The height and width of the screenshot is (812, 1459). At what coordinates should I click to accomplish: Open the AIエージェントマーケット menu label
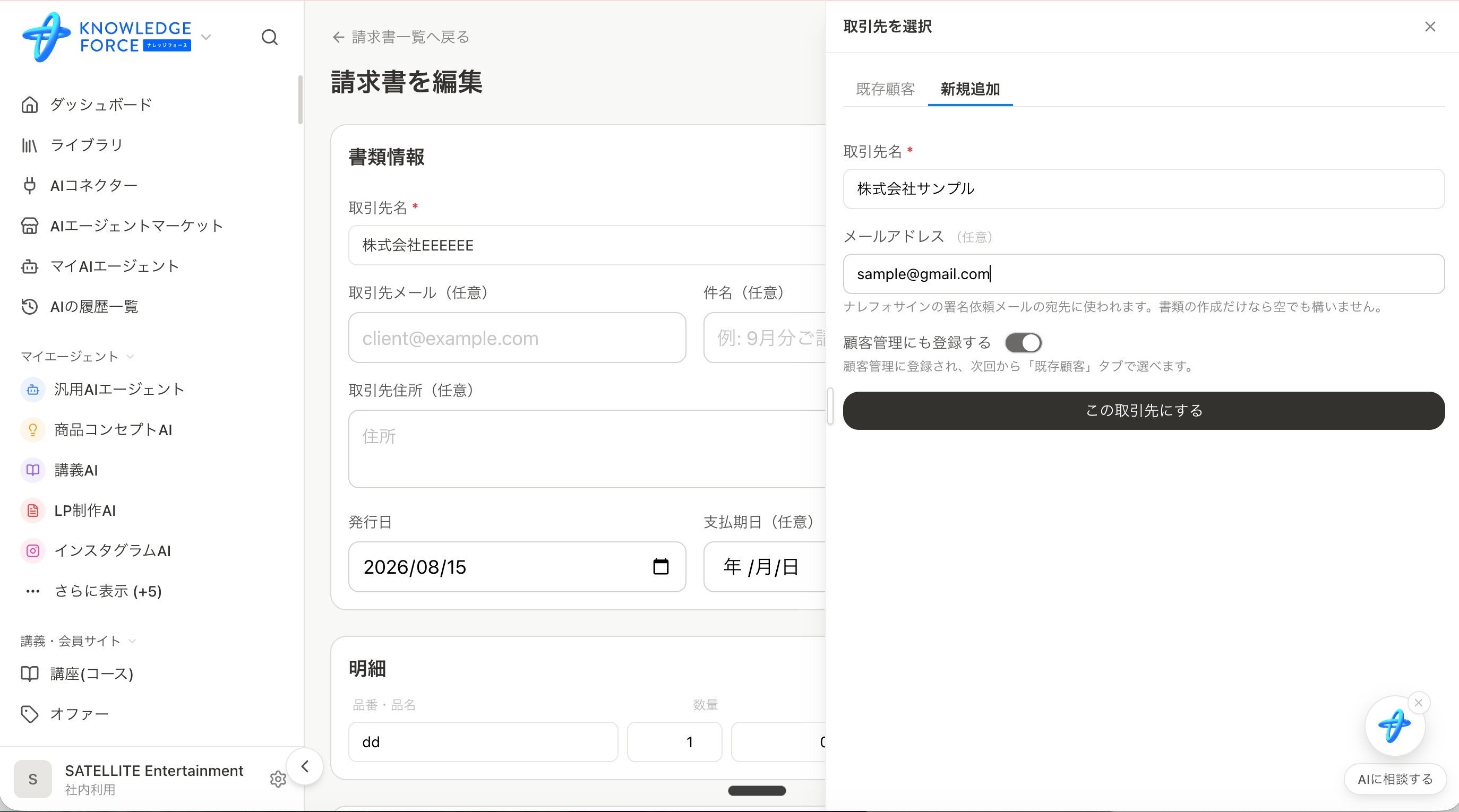pos(136,226)
